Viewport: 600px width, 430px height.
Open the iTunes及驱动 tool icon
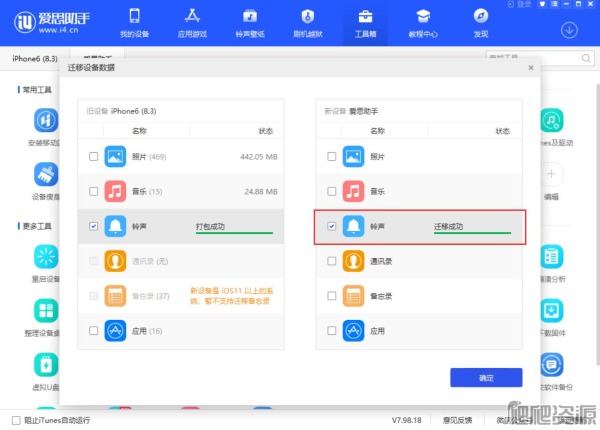click(x=552, y=120)
